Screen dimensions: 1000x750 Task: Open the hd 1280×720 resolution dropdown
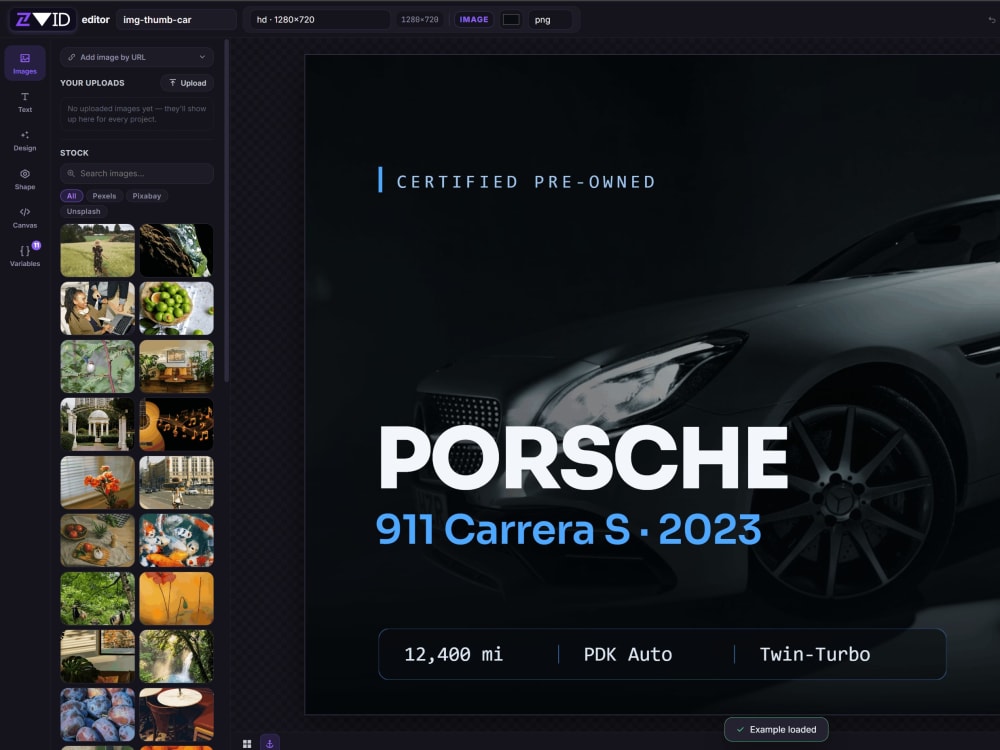point(320,20)
